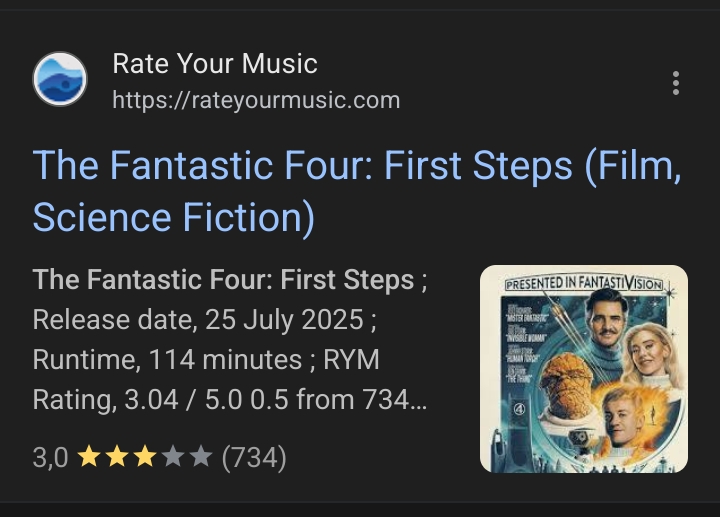Click the bold film title in the snippet
720x517 pixels.
pos(223,280)
